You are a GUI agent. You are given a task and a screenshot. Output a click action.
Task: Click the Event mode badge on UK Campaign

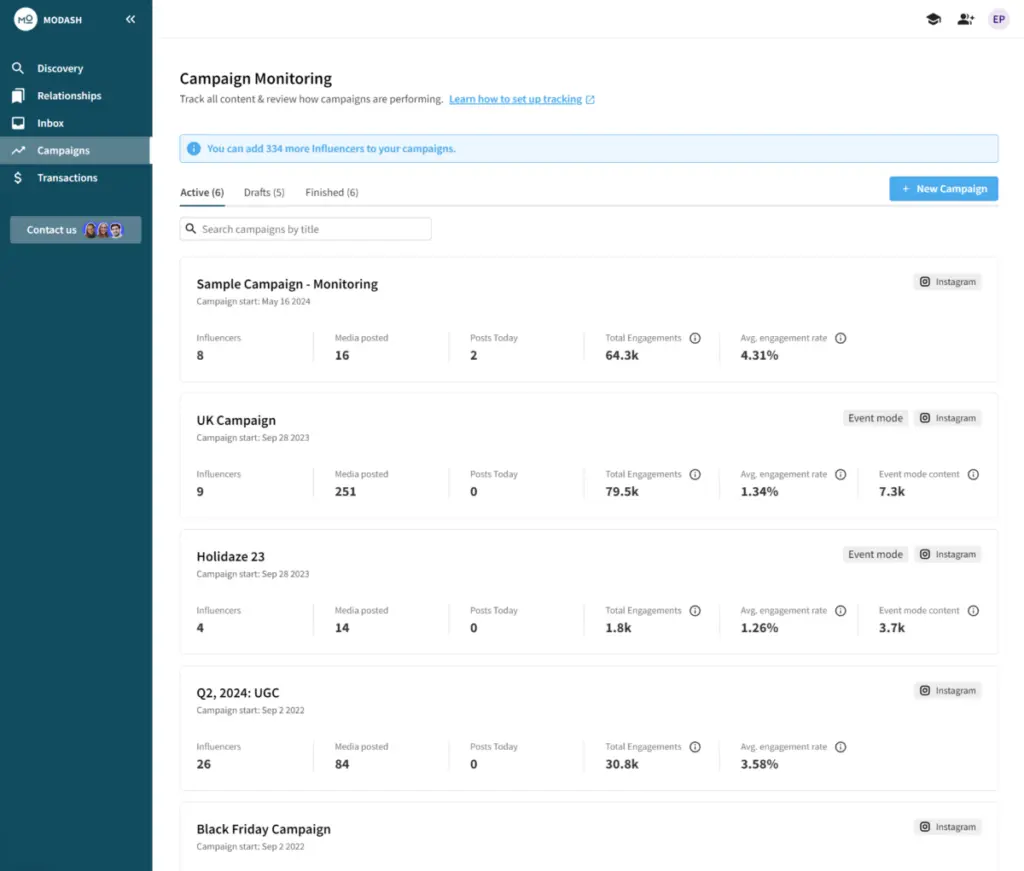875,418
